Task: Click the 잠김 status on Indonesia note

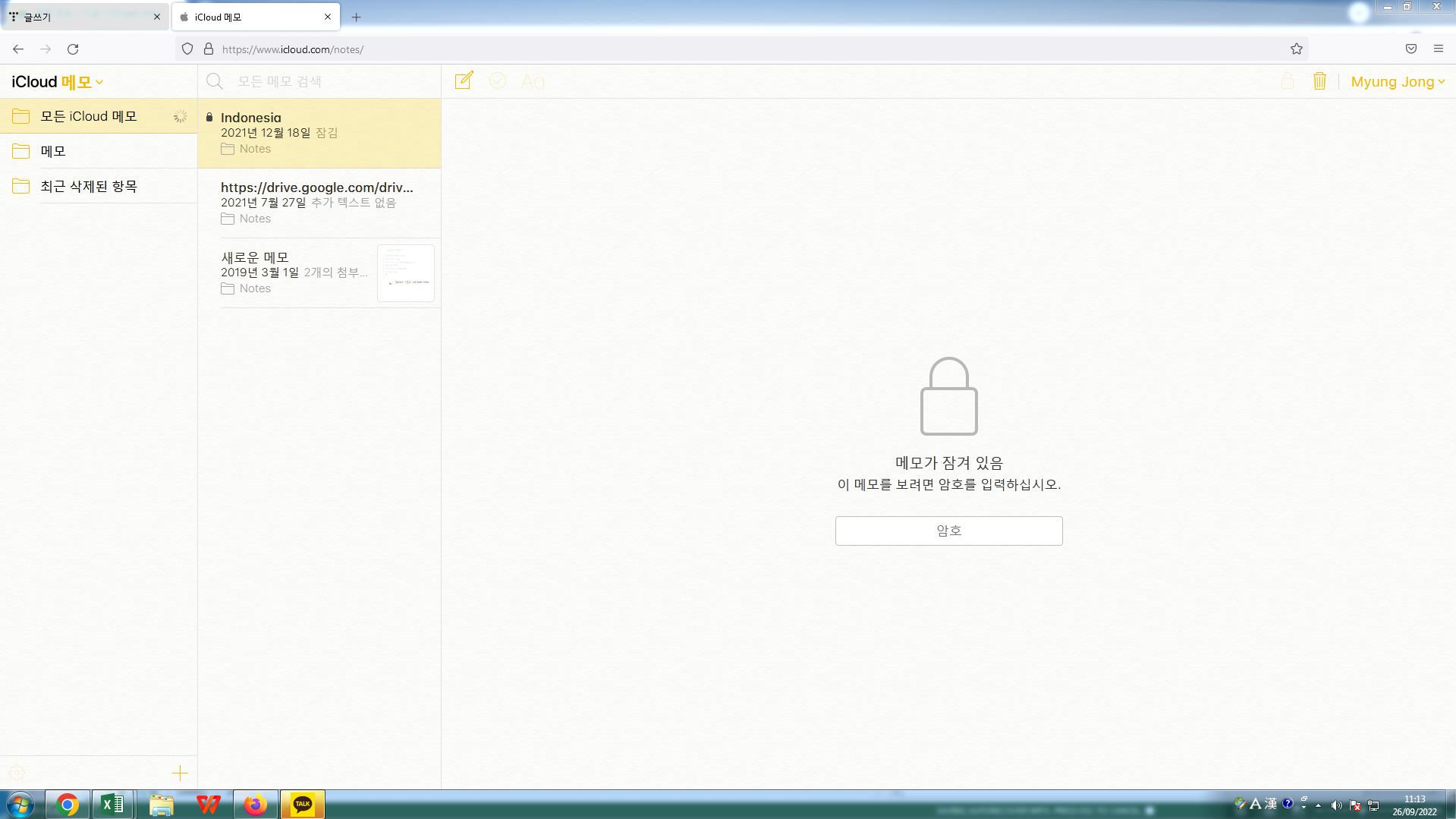Action: 326,133
